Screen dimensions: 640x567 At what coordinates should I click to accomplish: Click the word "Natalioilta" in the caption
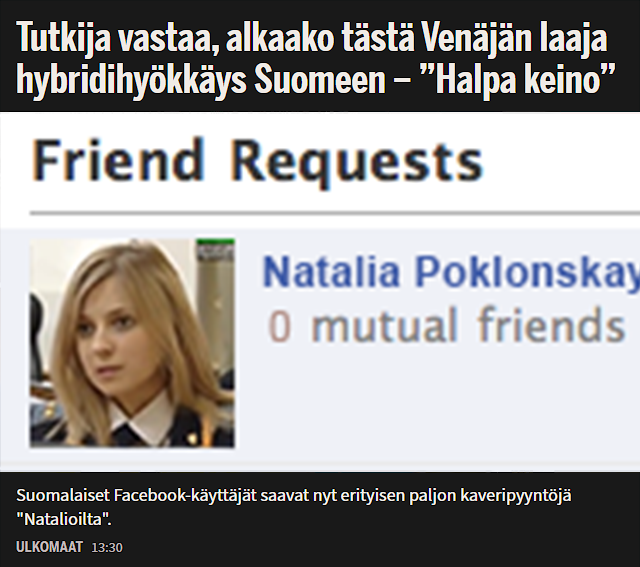pyautogui.click(x=65, y=520)
